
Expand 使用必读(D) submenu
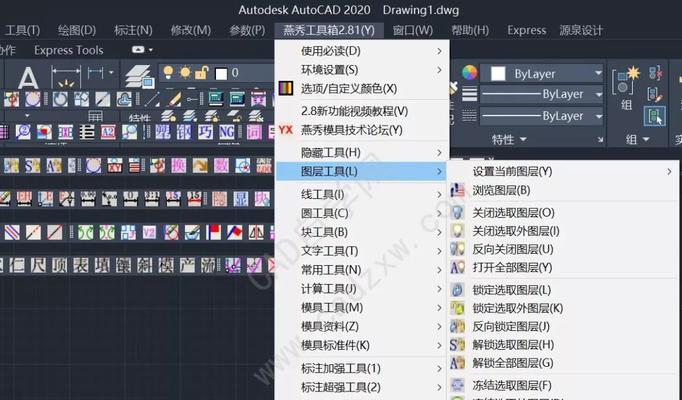362,51
